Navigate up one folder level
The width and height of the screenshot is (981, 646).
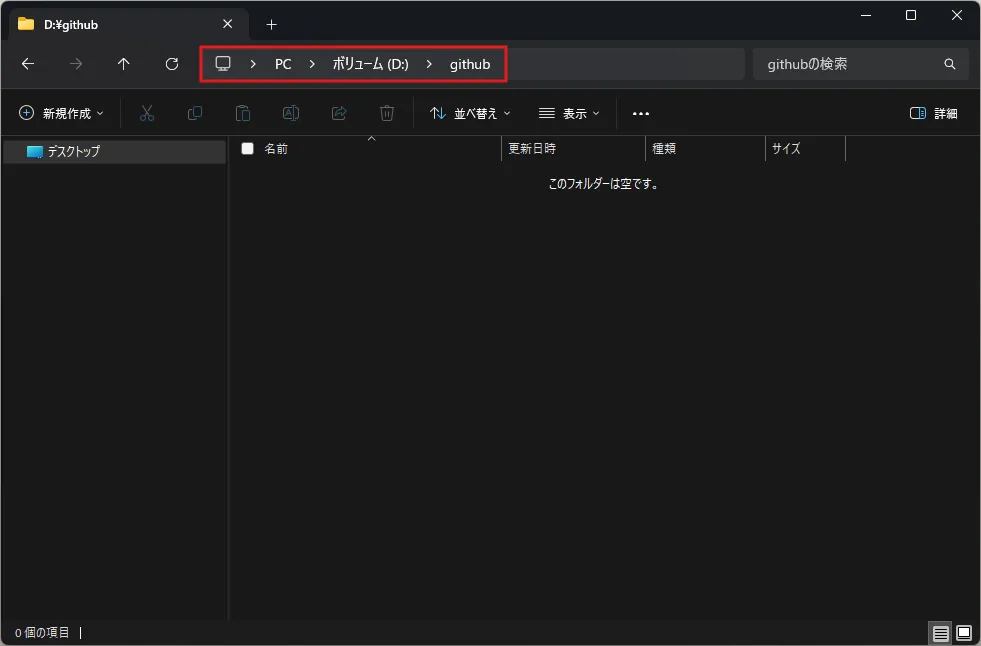[123, 64]
